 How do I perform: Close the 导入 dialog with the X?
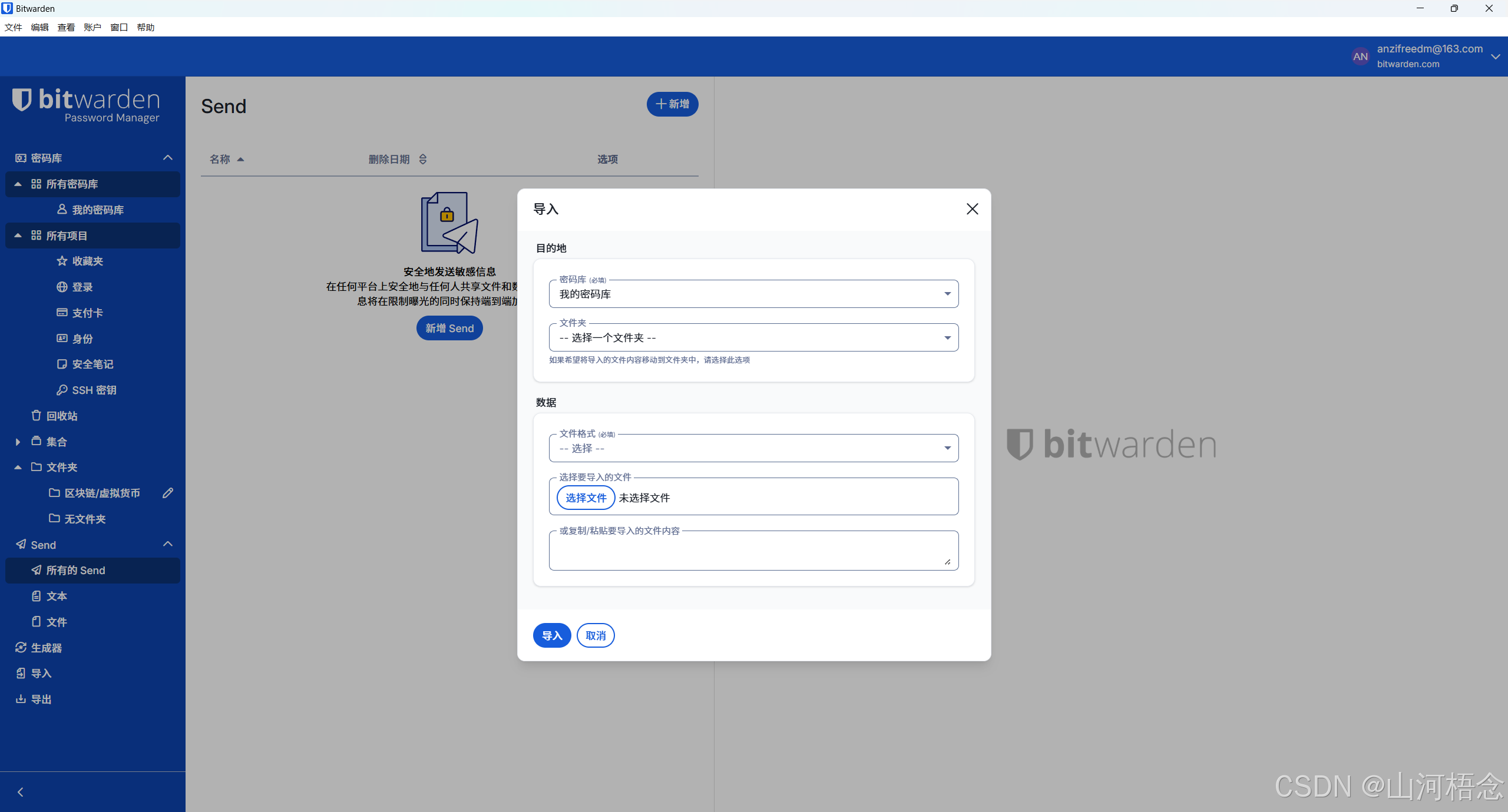click(972, 209)
